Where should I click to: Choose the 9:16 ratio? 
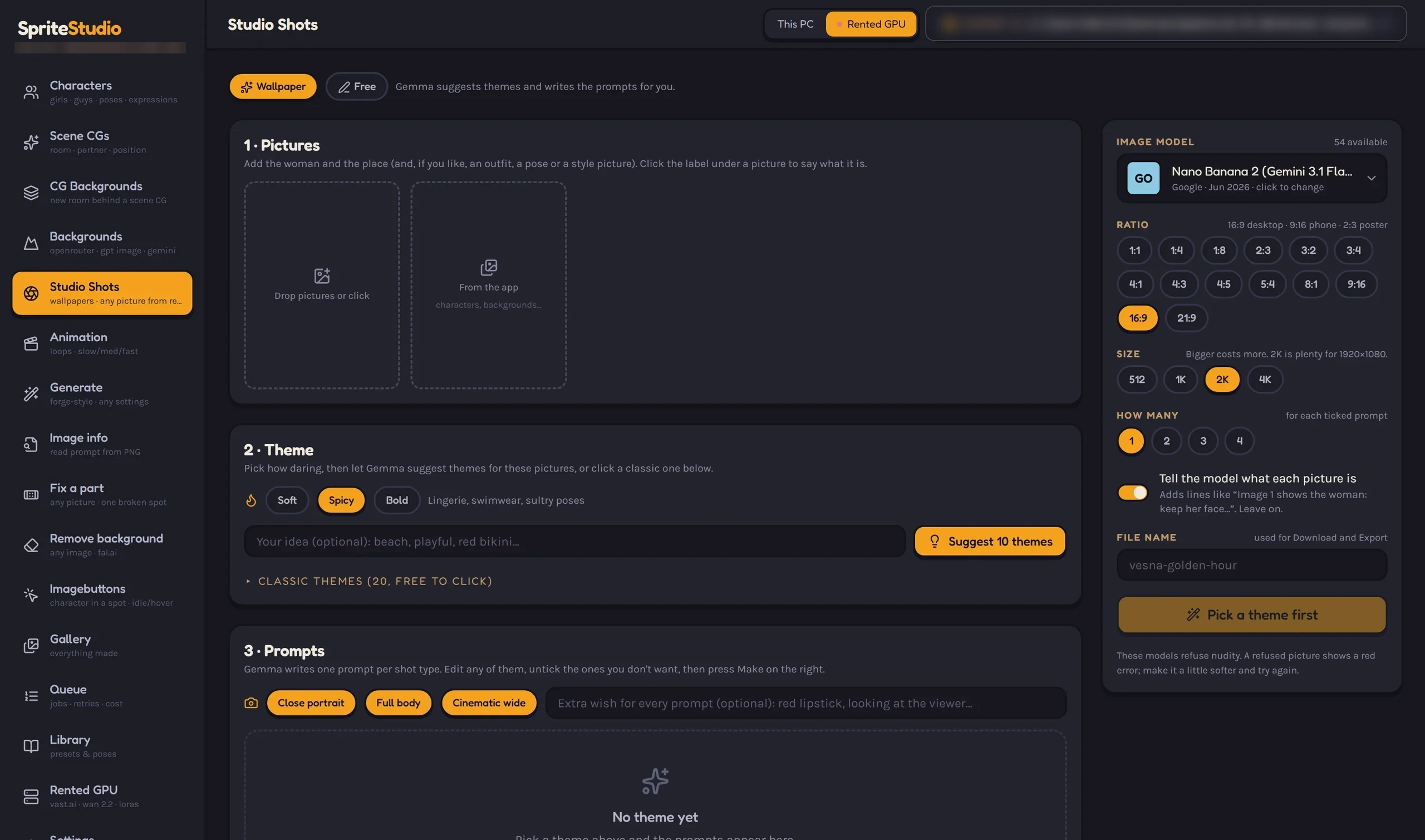click(1356, 284)
